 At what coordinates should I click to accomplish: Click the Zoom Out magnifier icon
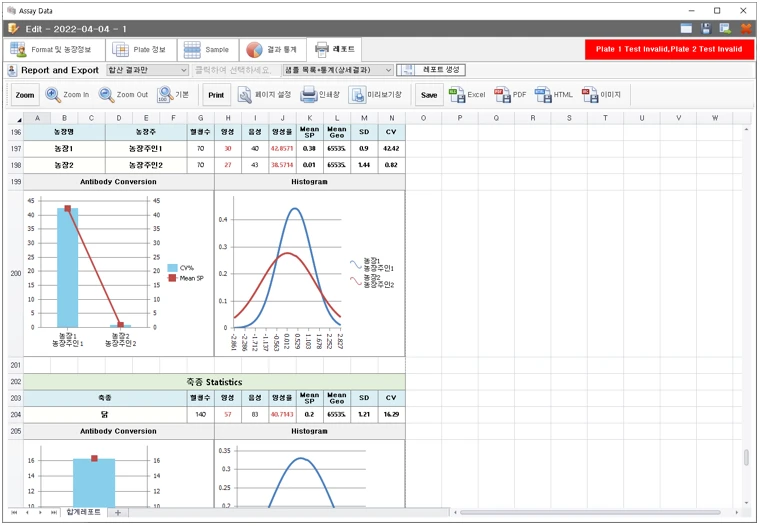point(106,95)
